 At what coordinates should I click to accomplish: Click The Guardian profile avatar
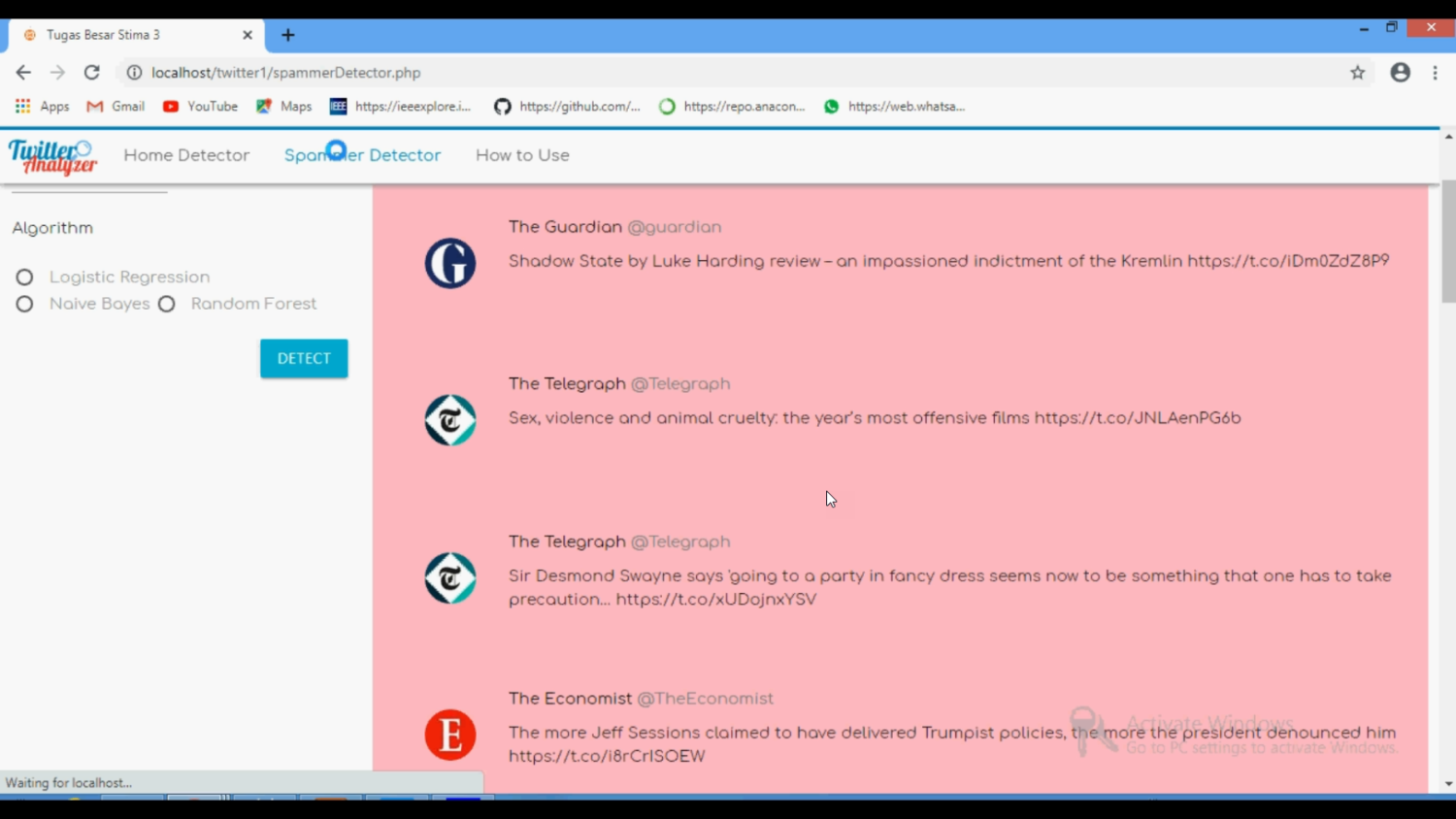point(449,263)
